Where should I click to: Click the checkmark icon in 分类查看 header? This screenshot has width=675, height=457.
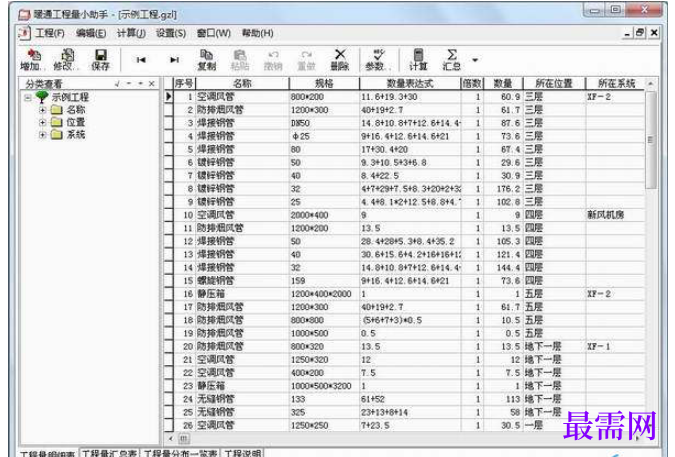(x=117, y=83)
